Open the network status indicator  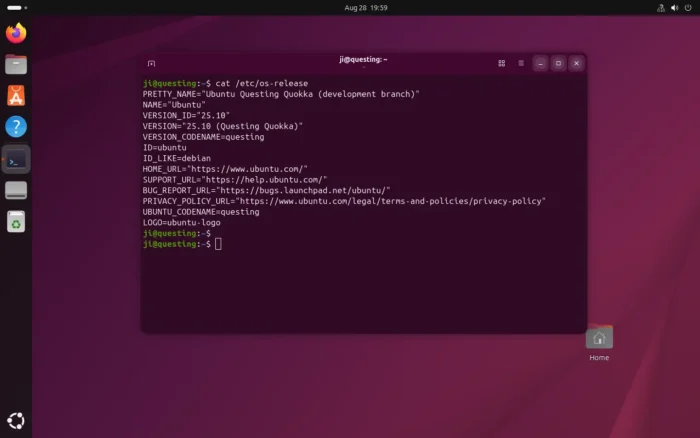coord(661,8)
